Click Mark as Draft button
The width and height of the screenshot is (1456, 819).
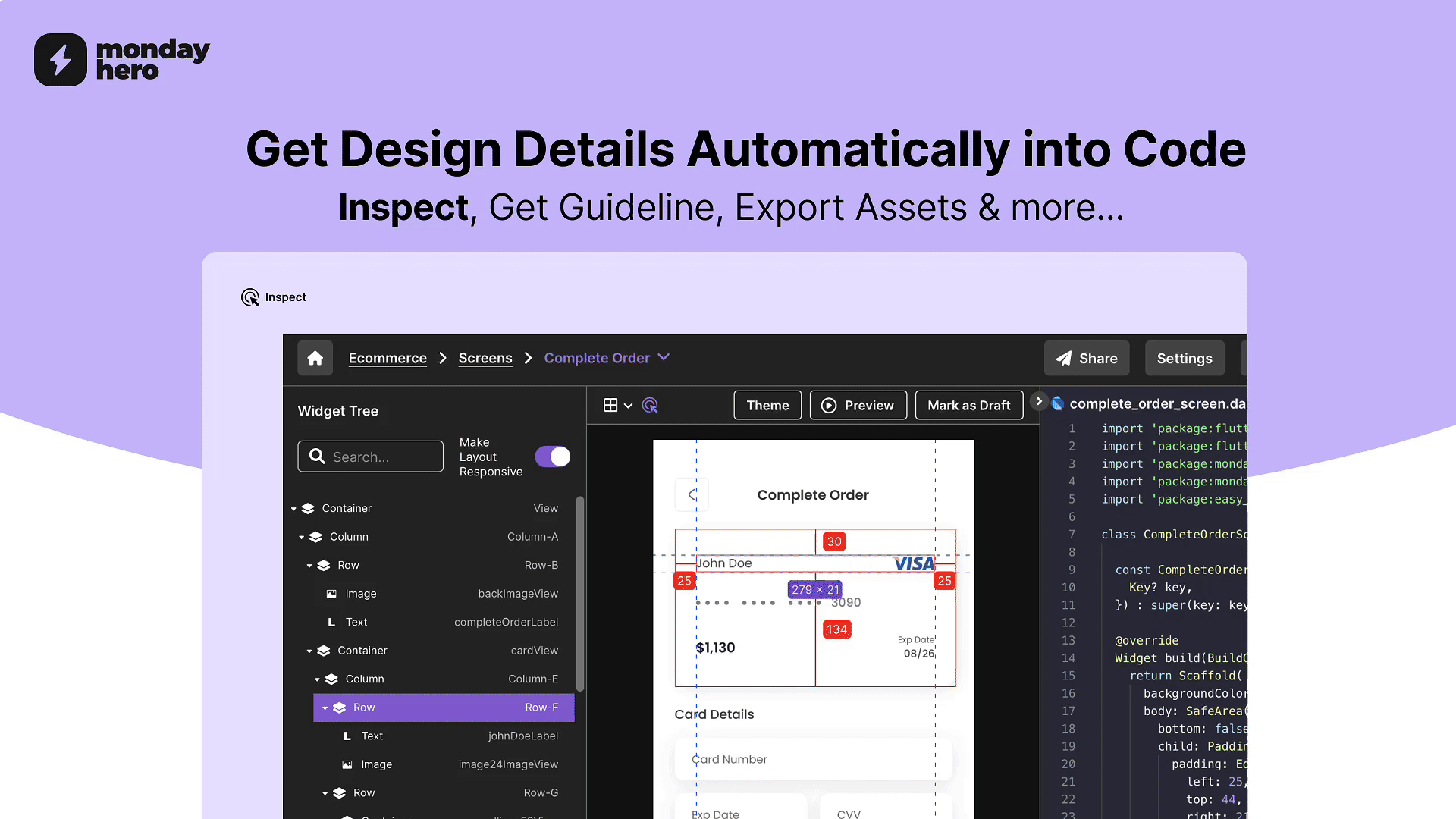[x=968, y=406]
